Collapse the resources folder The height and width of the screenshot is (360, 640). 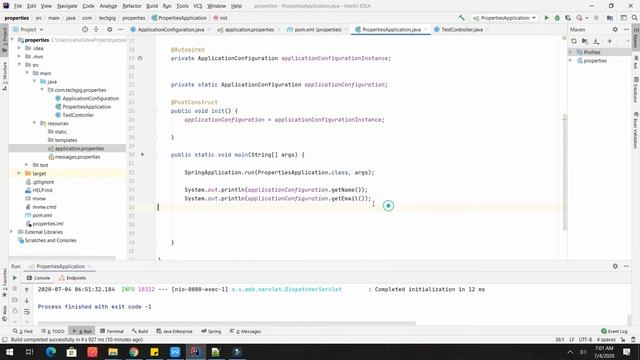(x=35, y=123)
